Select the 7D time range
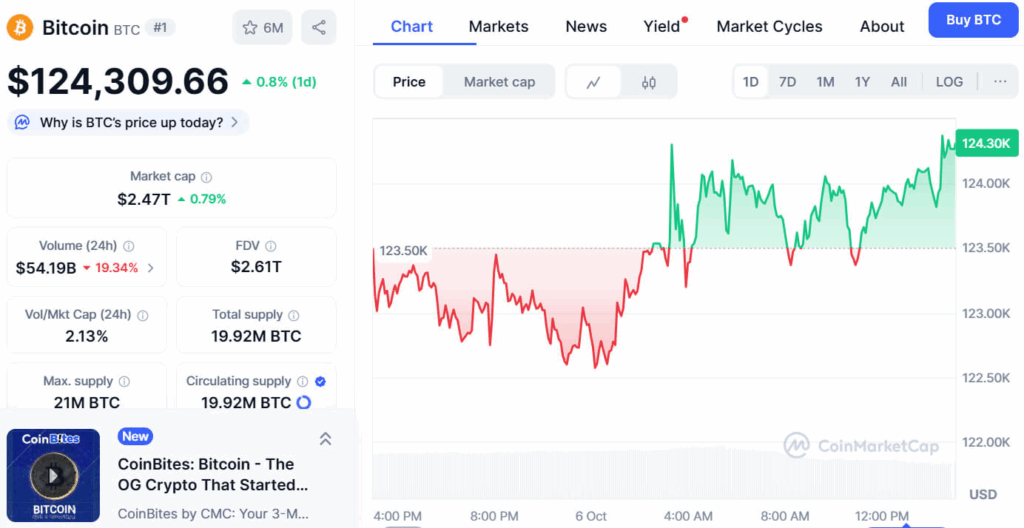1024x528 pixels. [x=787, y=82]
